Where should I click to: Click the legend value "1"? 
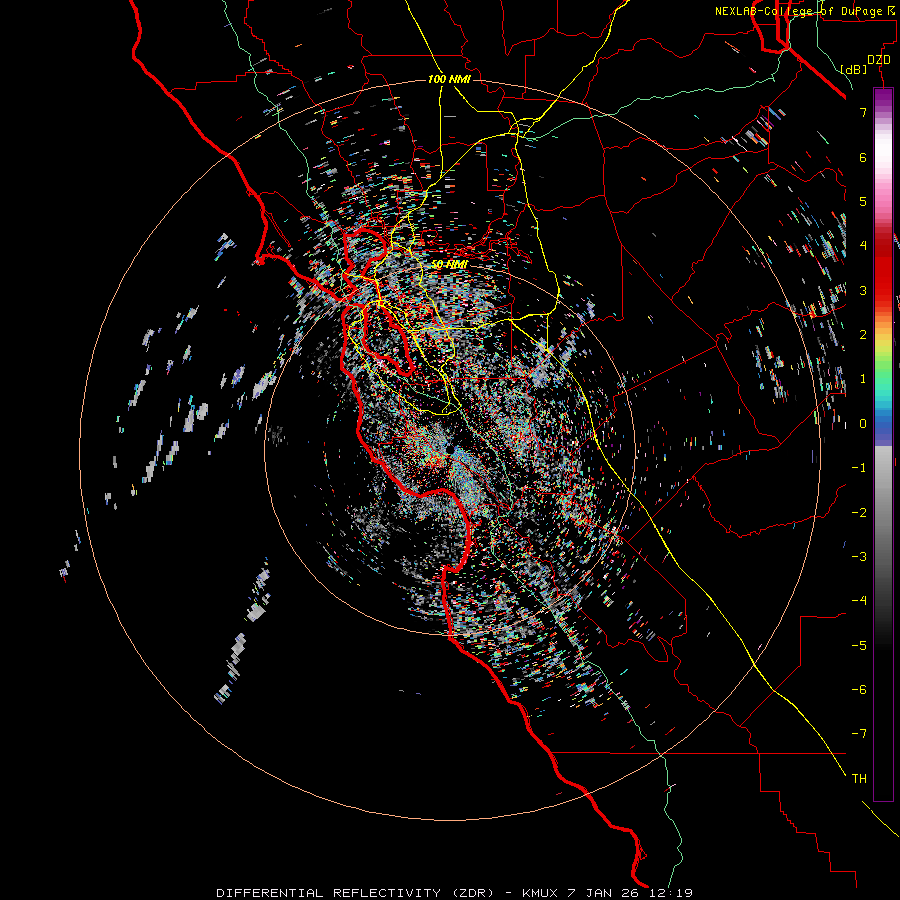pos(863,379)
